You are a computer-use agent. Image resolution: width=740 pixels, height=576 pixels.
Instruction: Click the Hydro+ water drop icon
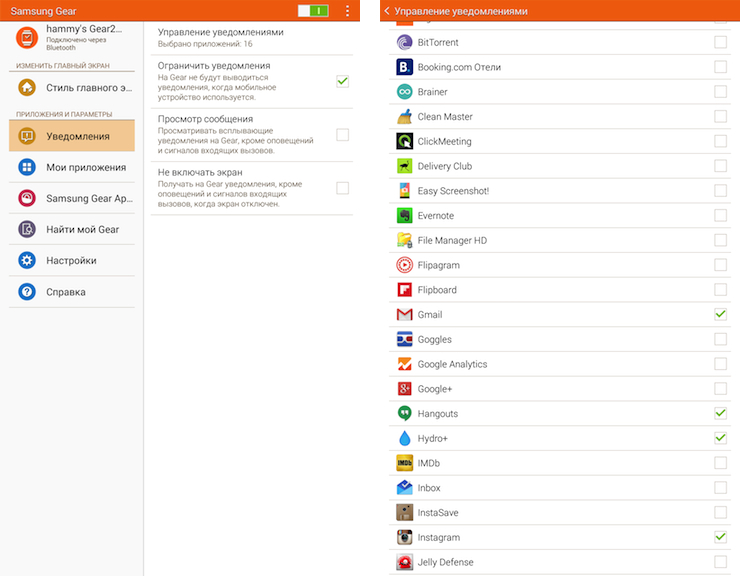pos(404,439)
